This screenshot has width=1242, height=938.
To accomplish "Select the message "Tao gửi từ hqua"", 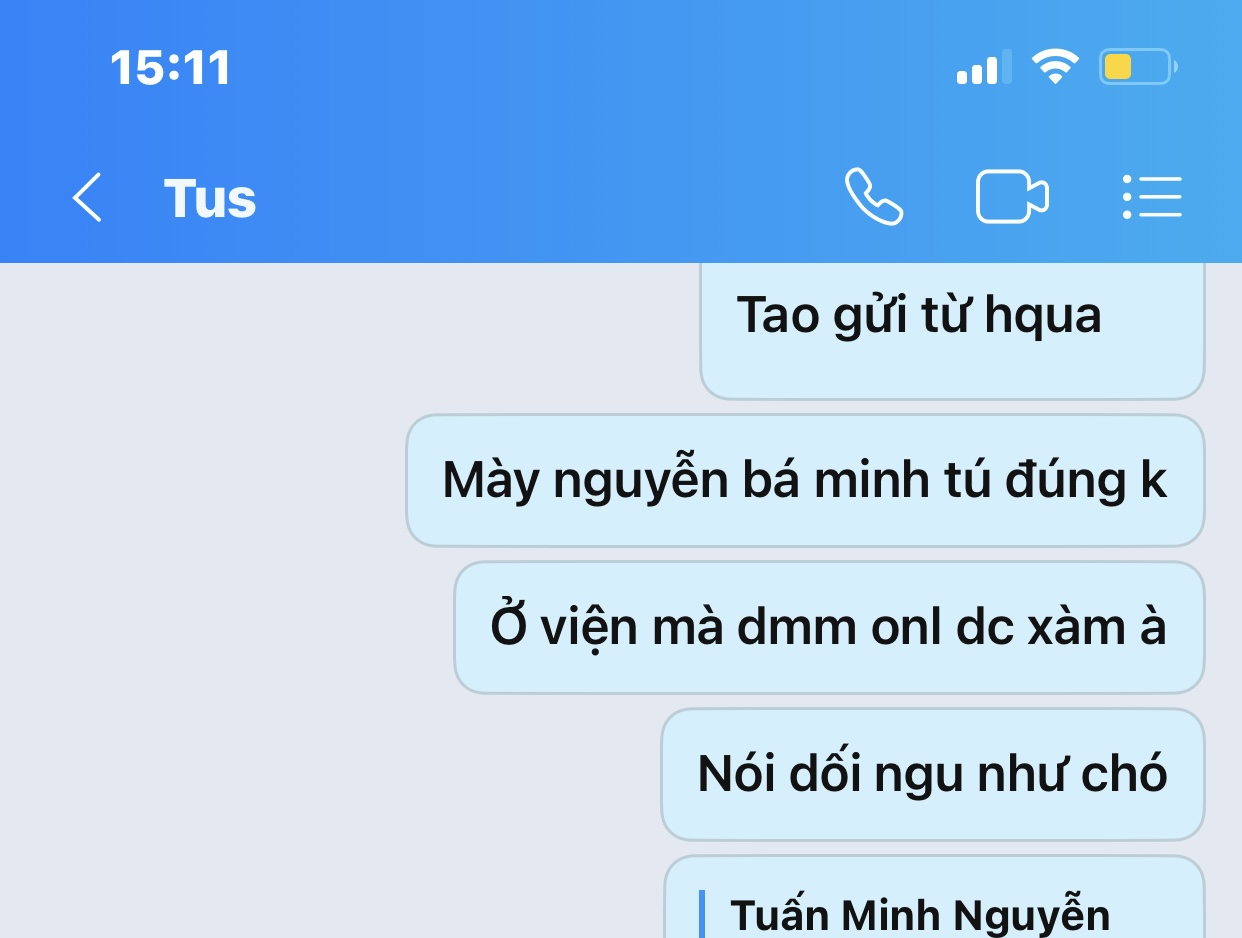I will (952, 330).
